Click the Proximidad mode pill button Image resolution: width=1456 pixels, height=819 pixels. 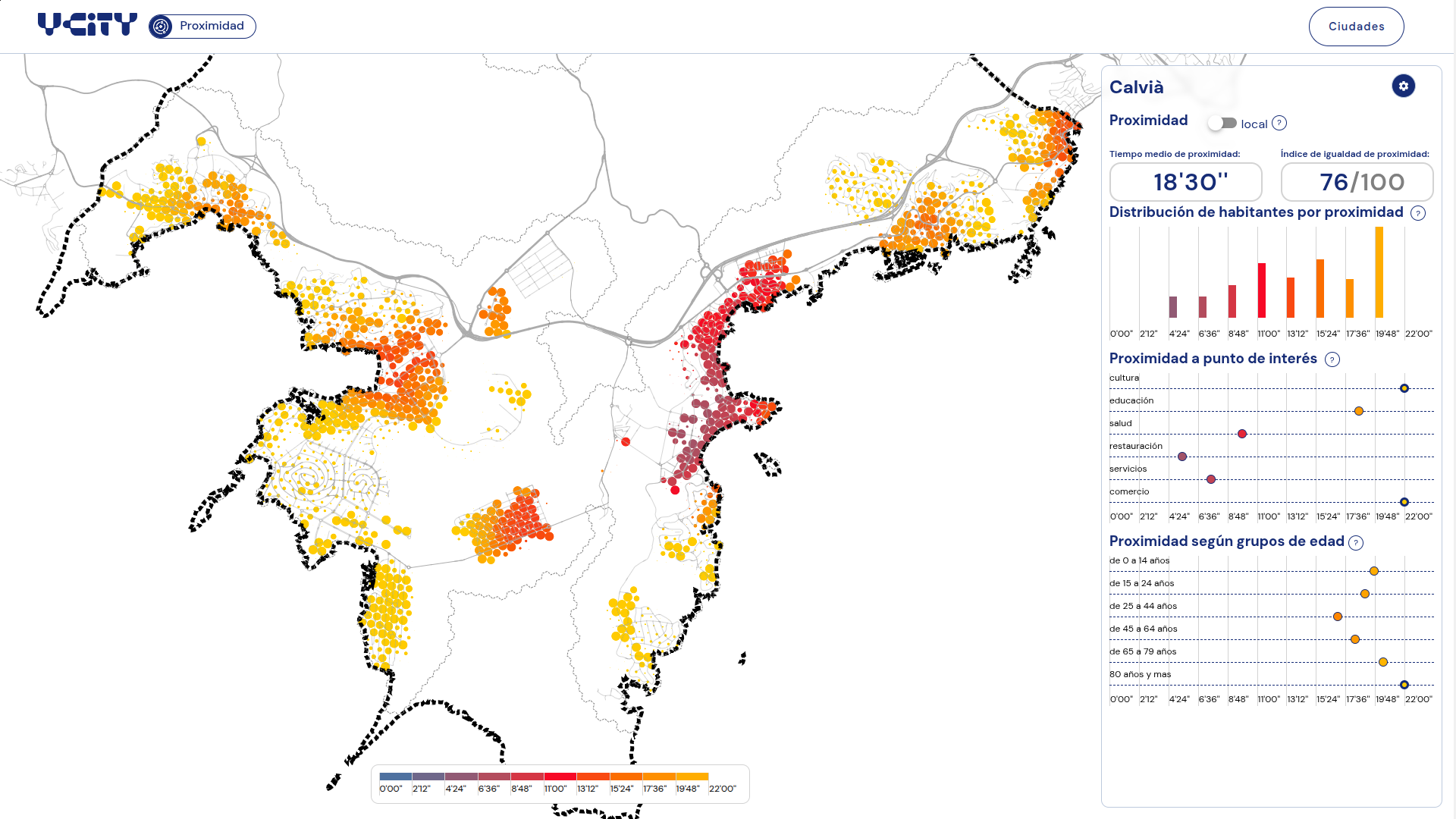point(202,27)
